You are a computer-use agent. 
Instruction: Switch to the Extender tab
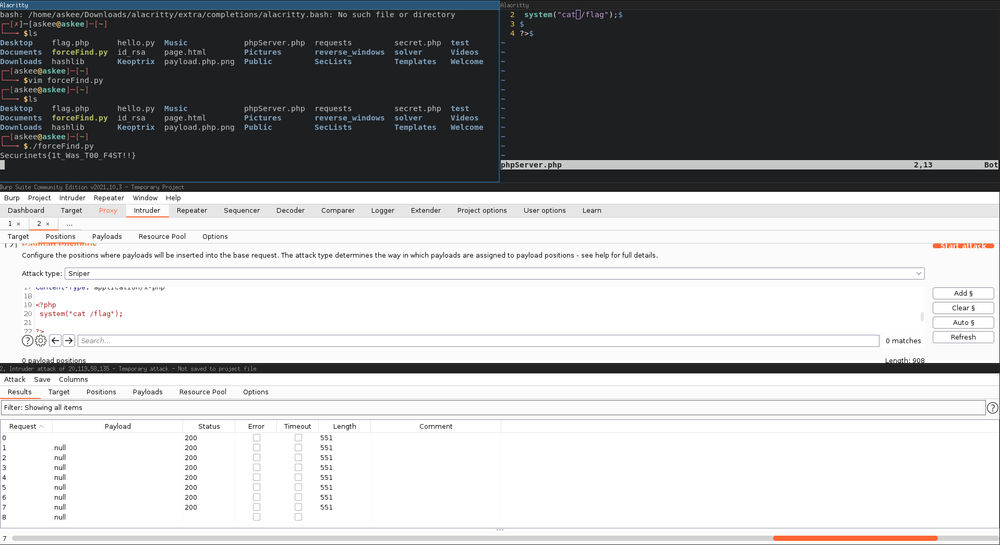click(x=425, y=210)
